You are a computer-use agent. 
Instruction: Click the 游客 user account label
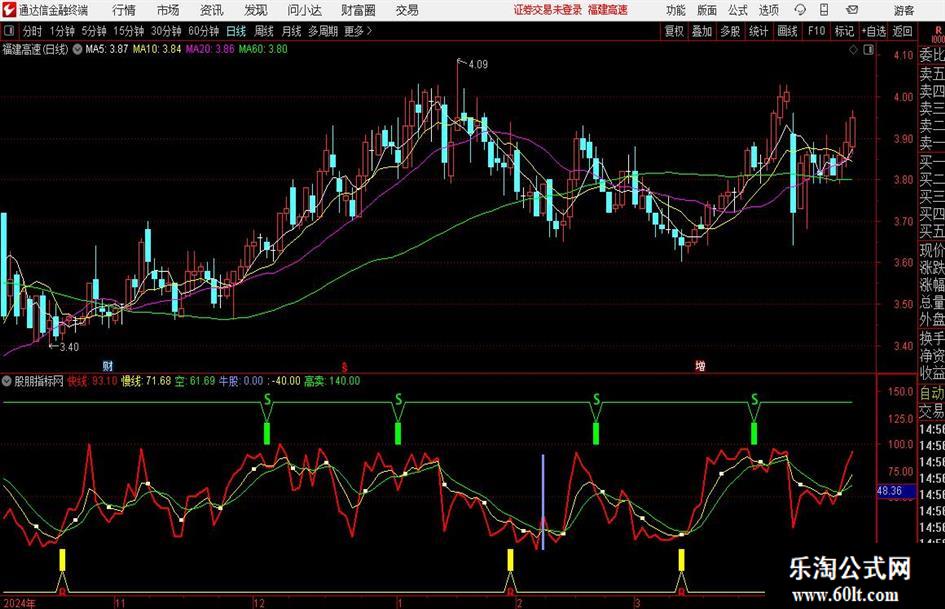click(x=903, y=10)
